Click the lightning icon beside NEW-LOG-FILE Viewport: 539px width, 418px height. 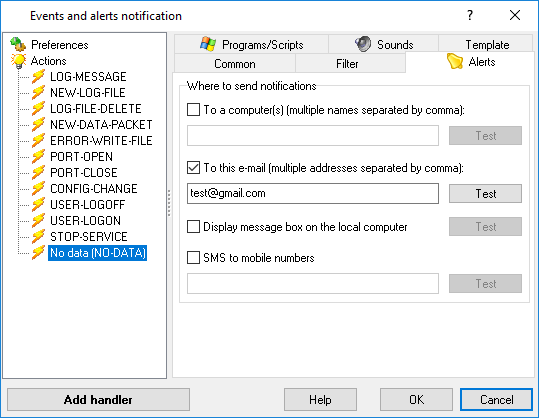(x=38, y=92)
